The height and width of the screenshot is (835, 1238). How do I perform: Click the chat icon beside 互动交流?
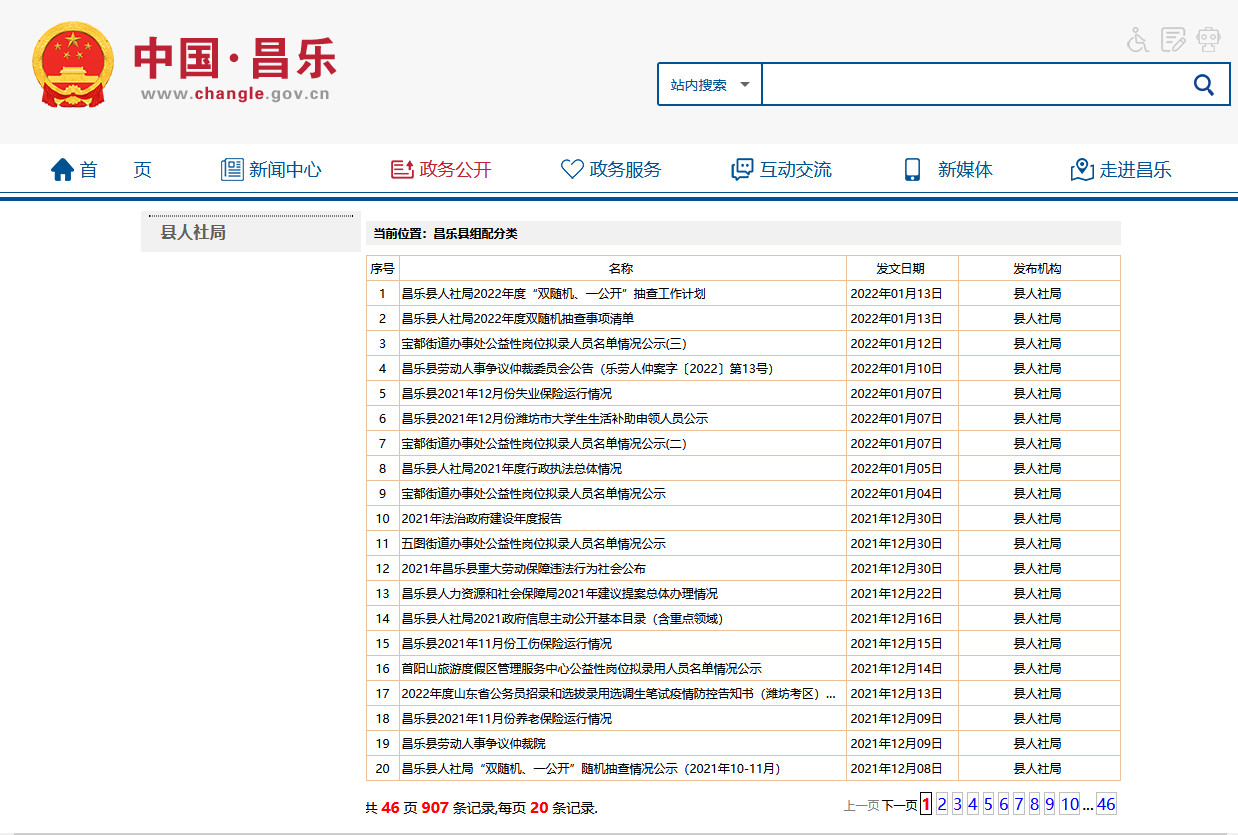pos(742,170)
